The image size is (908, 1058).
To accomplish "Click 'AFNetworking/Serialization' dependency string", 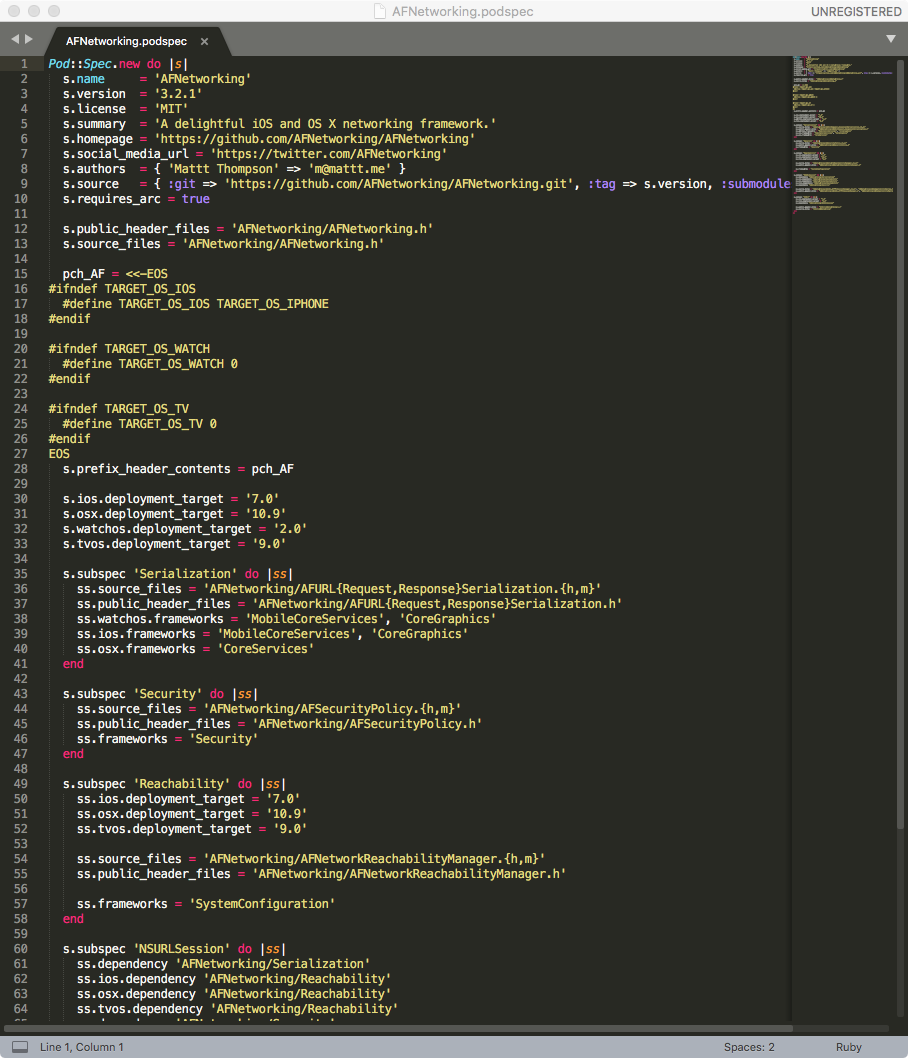I will pyautogui.click(x=273, y=964).
